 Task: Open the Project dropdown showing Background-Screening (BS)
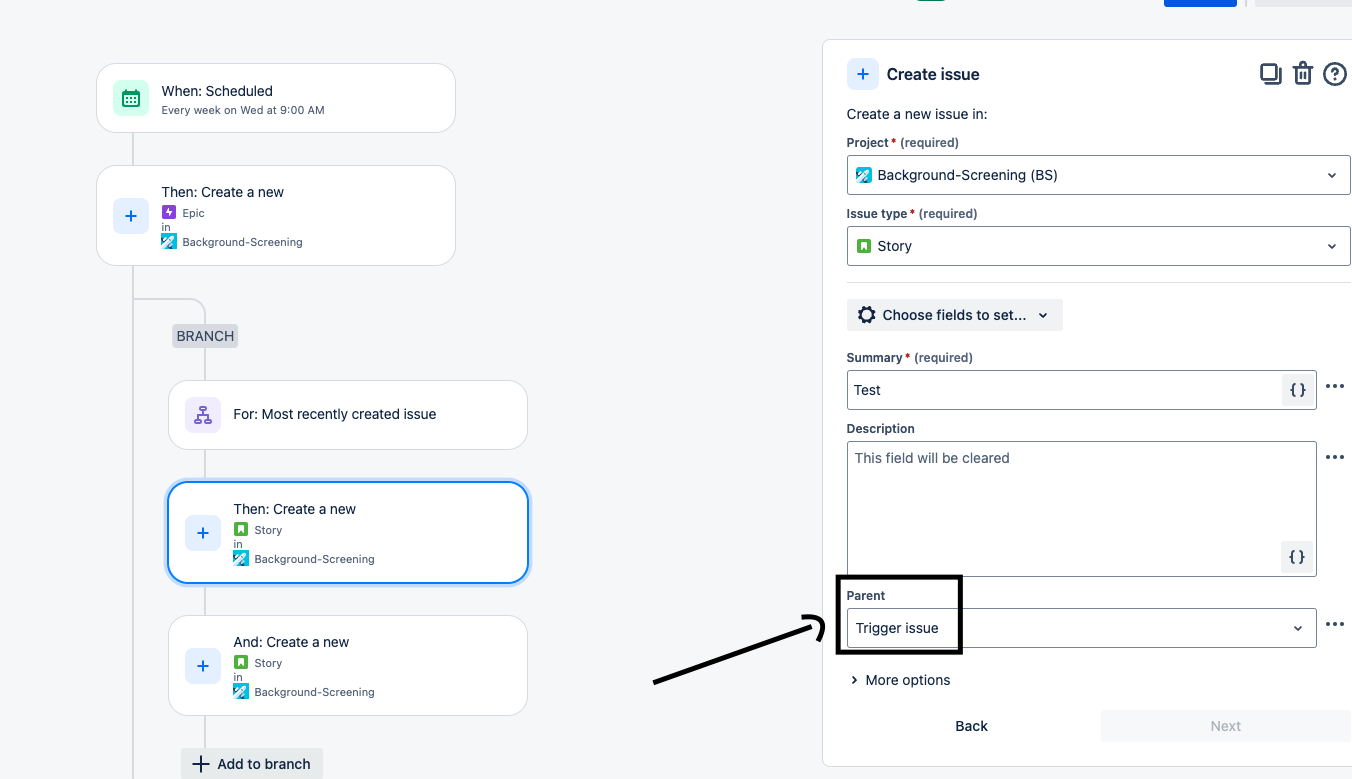[x=1097, y=175]
